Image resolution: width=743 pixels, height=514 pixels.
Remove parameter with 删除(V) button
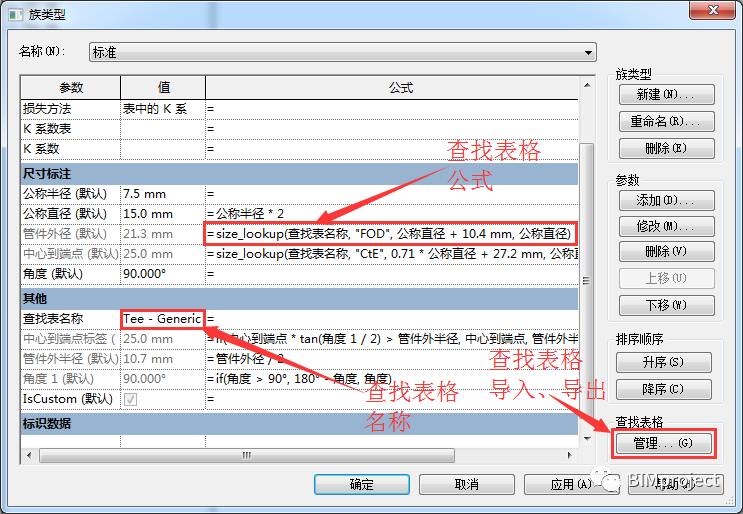[666, 252]
